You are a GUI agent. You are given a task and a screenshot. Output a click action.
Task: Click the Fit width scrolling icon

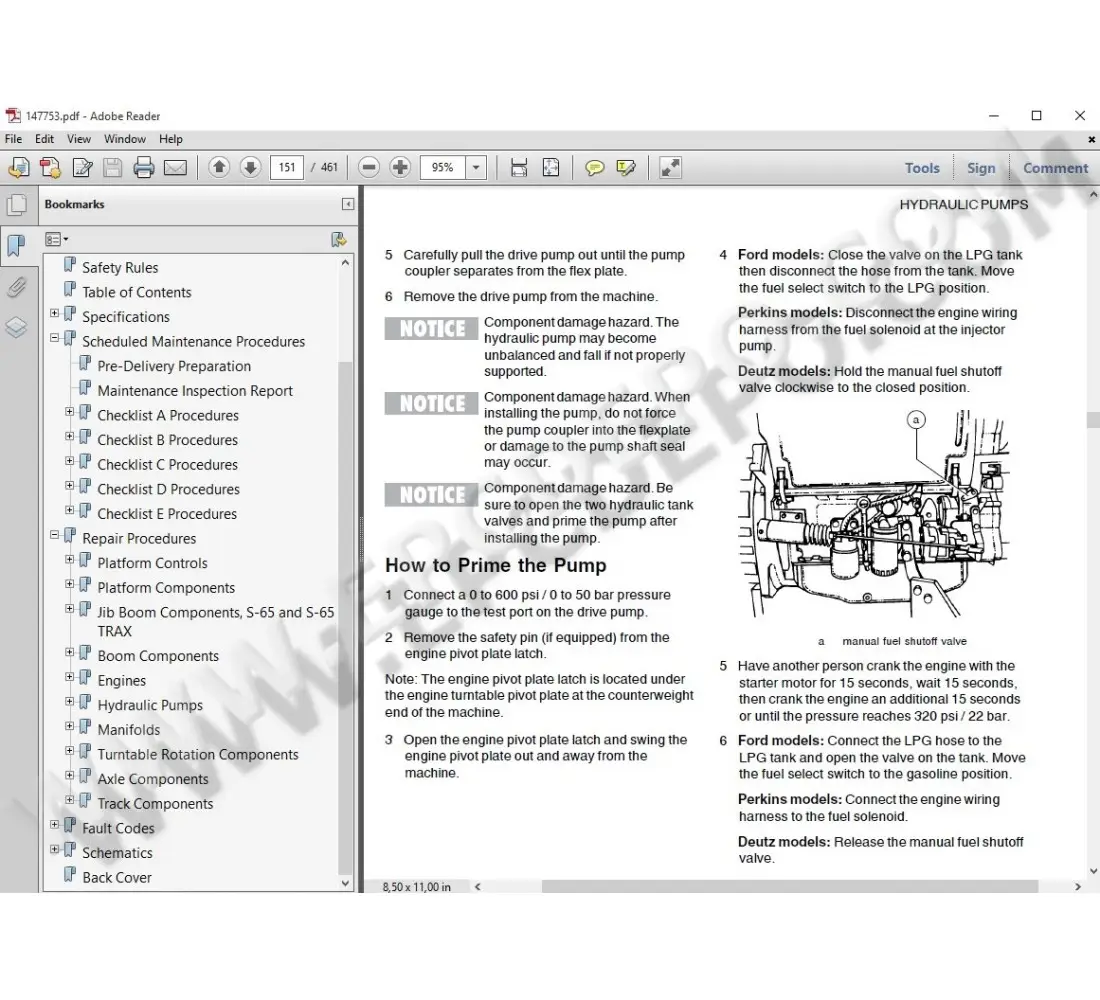tap(518, 168)
